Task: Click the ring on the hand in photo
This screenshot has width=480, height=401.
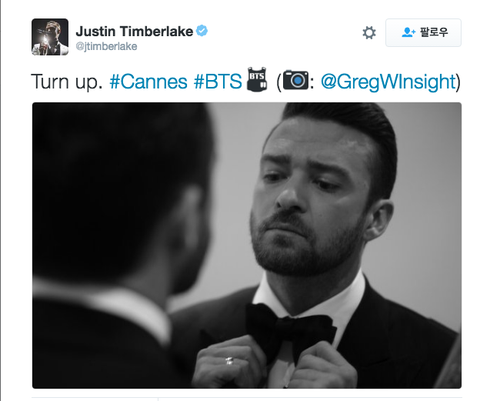Action: coord(229,361)
